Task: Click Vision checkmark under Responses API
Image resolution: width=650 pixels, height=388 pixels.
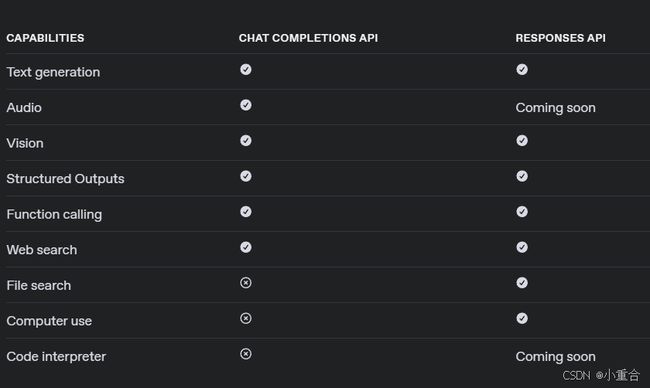Action: 522,141
